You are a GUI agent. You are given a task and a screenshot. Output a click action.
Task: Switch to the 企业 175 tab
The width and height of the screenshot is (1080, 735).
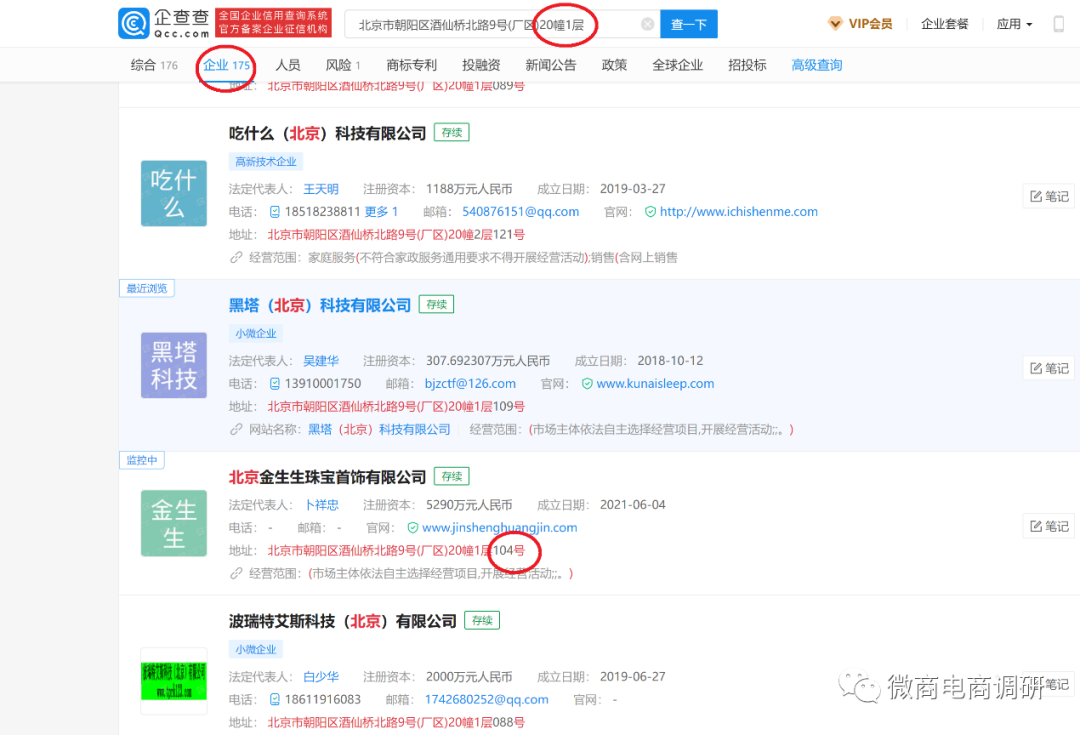(225, 64)
